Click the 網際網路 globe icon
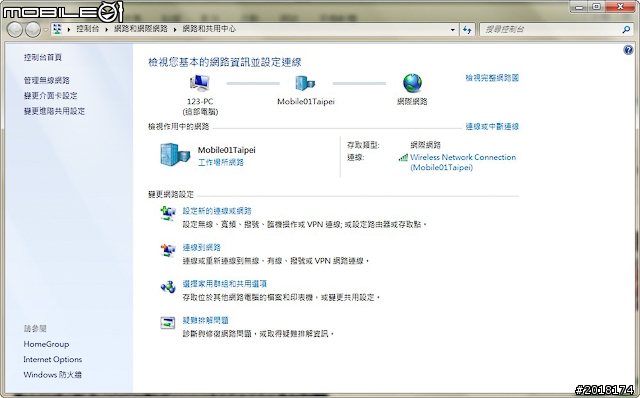Image resolution: width=640 pixels, height=398 pixels. tap(412, 83)
